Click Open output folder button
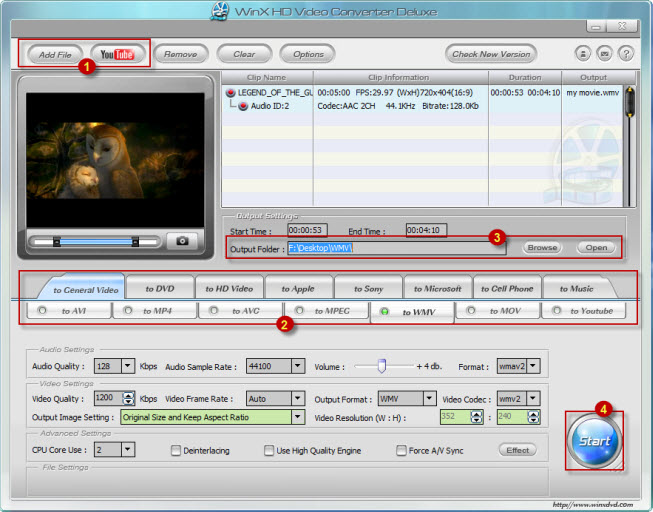 [596, 247]
